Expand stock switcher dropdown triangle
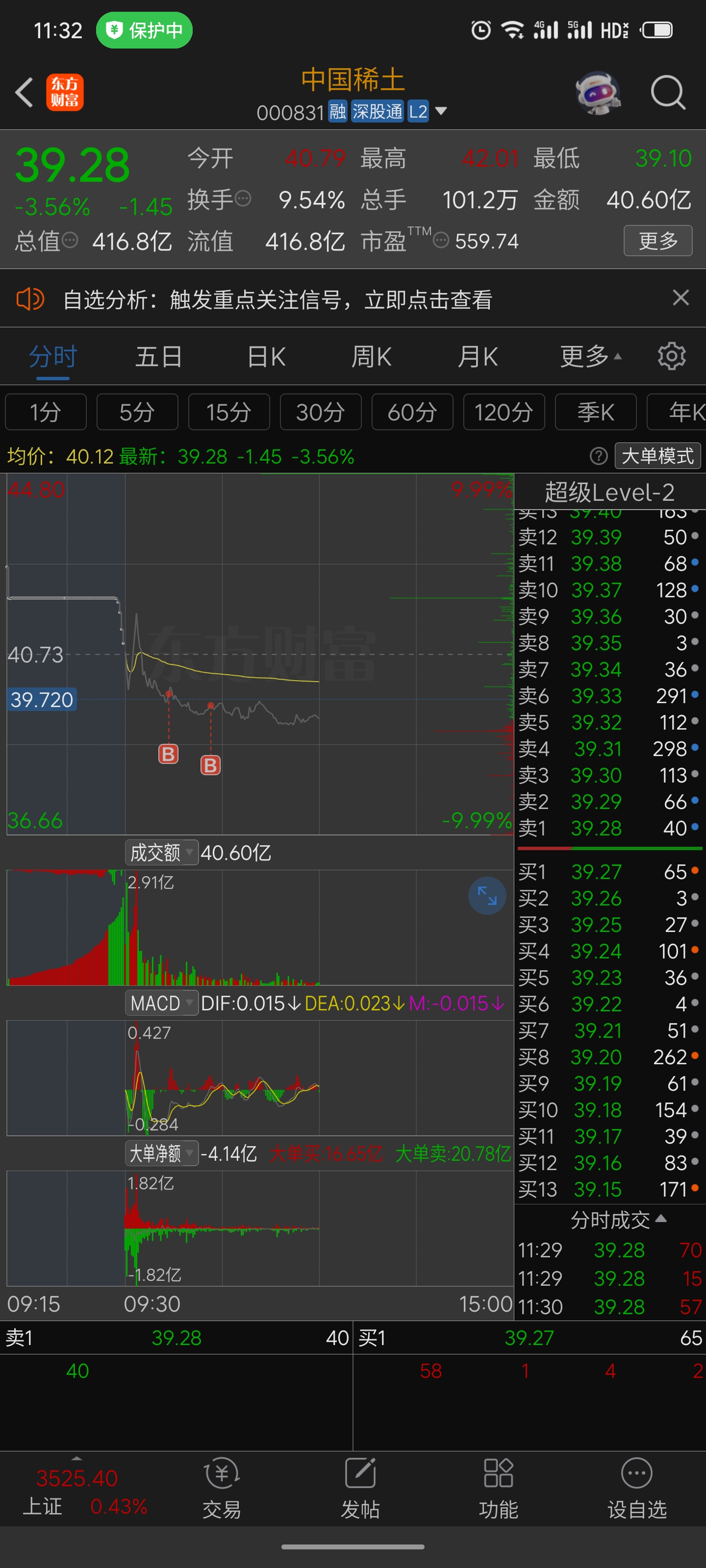This screenshot has height=1568, width=706. pyautogui.click(x=441, y=111)
